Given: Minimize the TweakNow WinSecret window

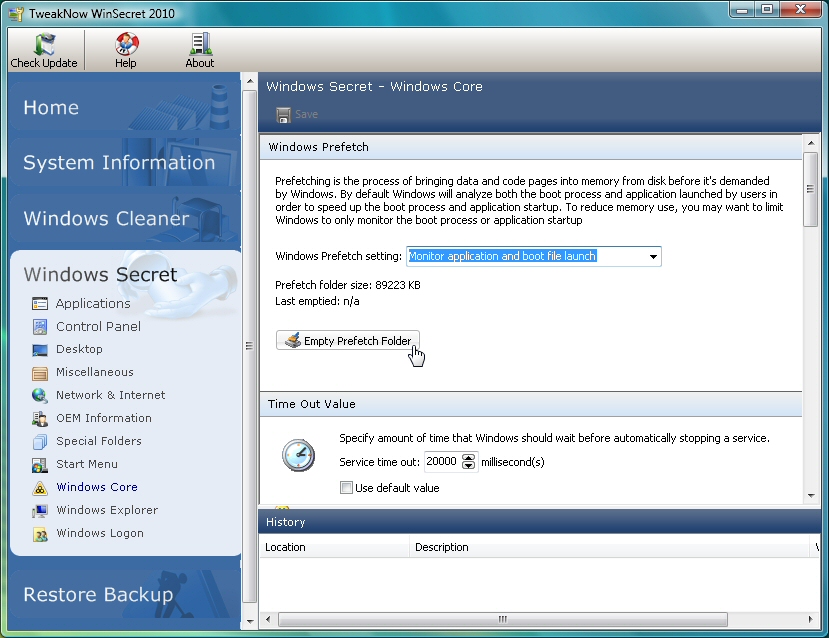Looking at the screenshot, I should (x=743, y=9).
